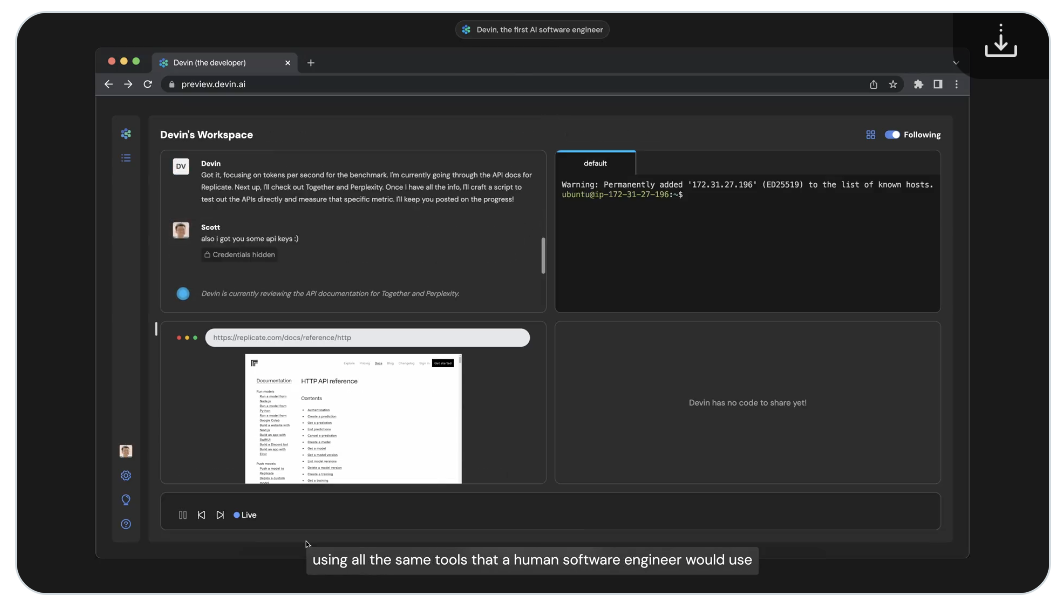Click Scott's avatar in chat

[180, 231]
